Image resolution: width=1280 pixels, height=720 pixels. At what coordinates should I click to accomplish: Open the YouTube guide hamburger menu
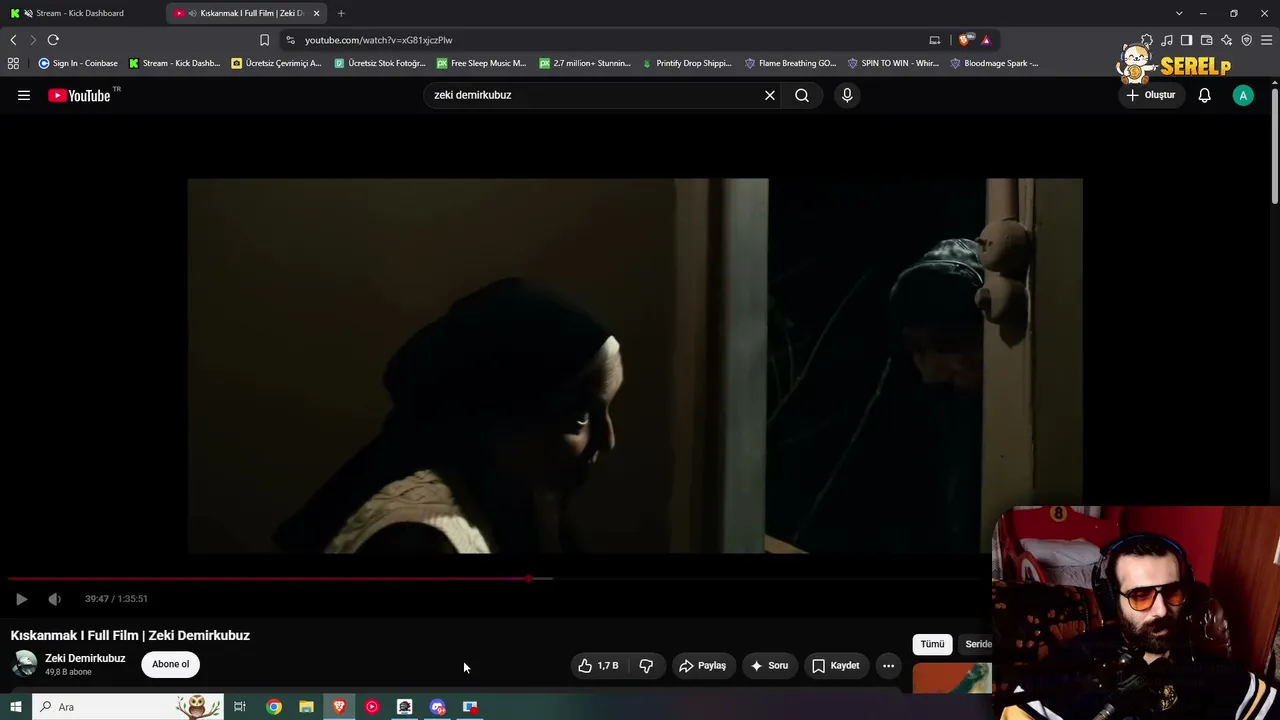click(24, 95)
